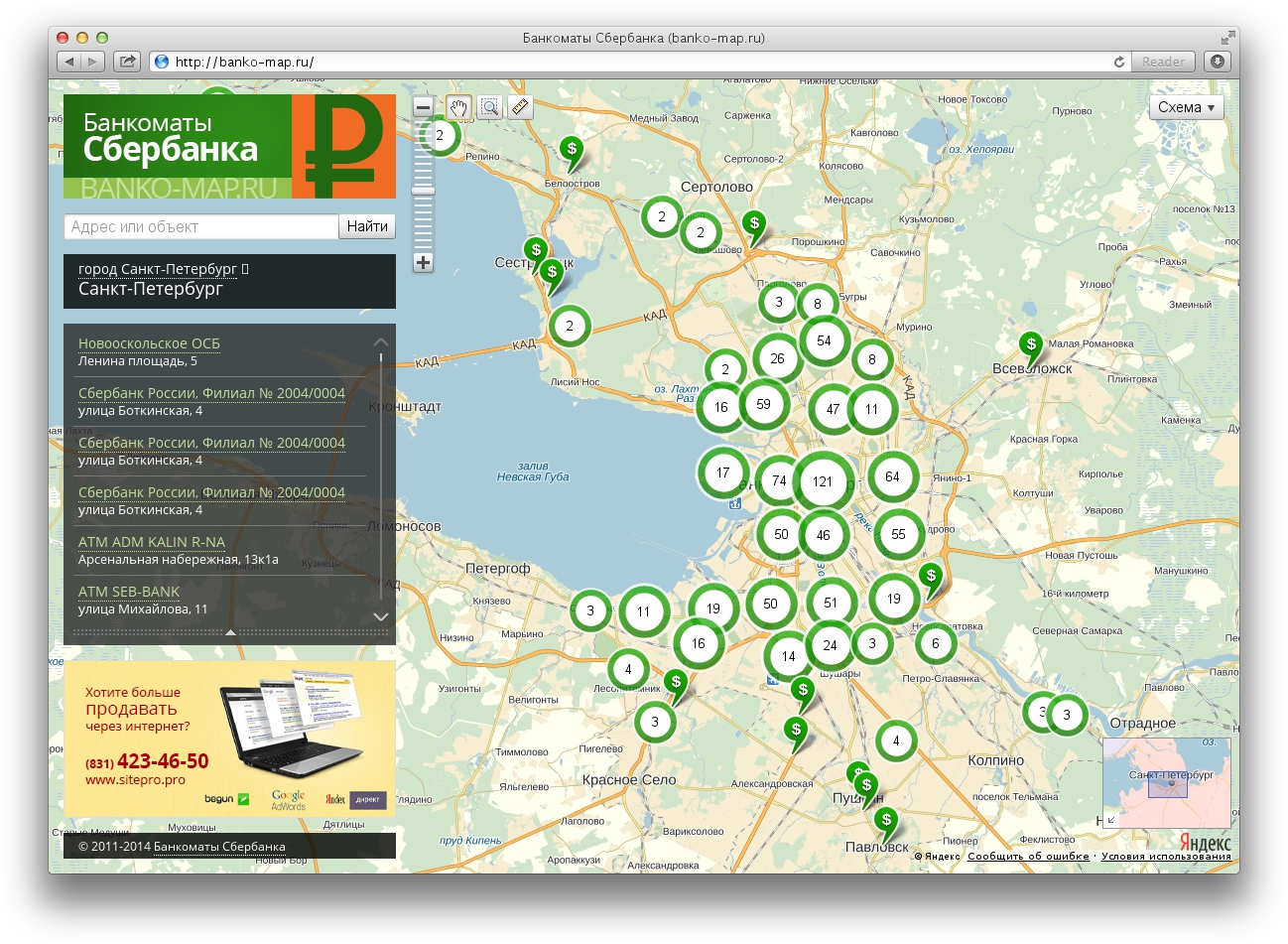This screenshot has width=1288, height=944.
Task: Go back with browser back button
Action: coord(68,62)
